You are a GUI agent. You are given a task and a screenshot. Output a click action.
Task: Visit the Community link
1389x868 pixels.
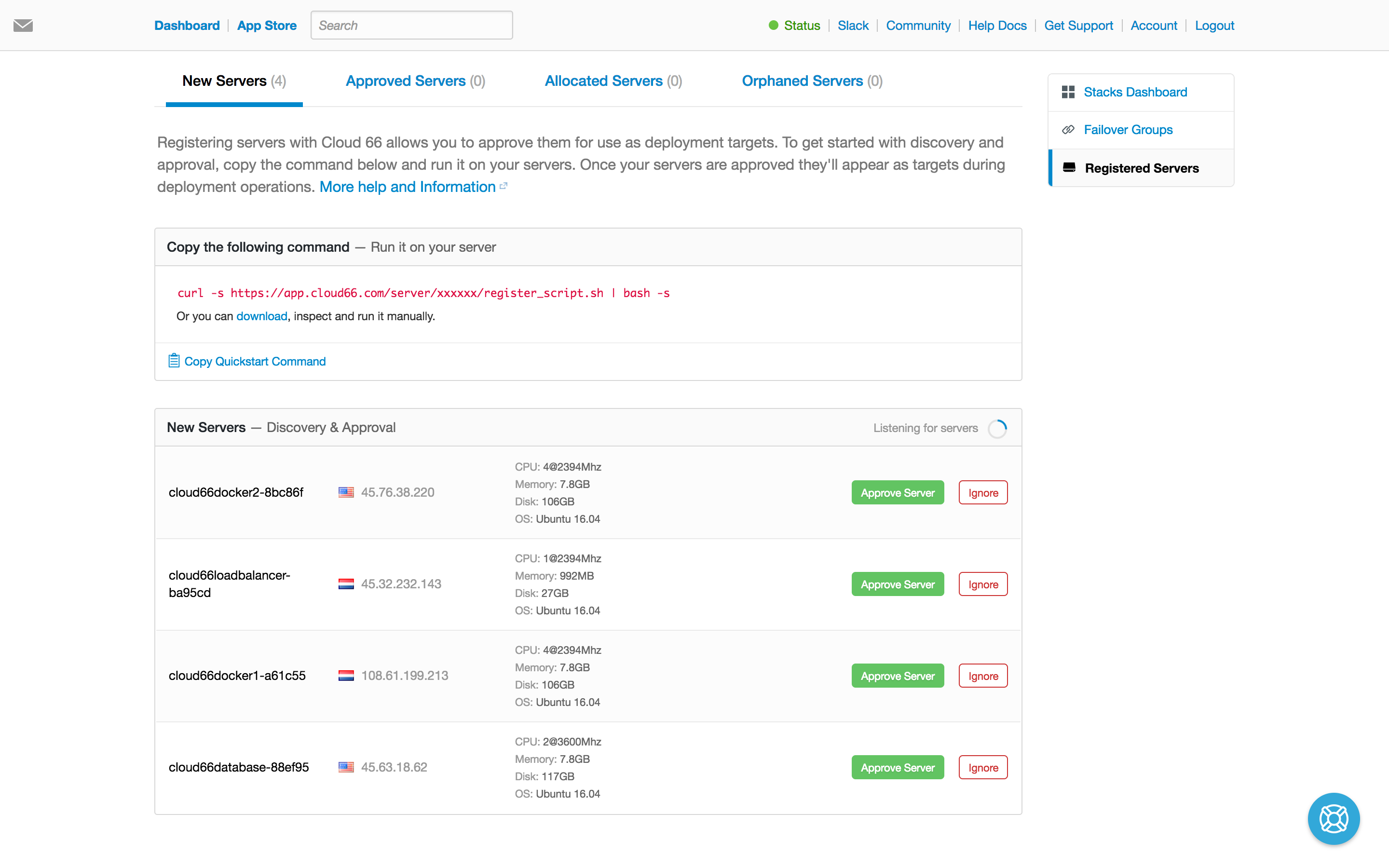[918, 25]
